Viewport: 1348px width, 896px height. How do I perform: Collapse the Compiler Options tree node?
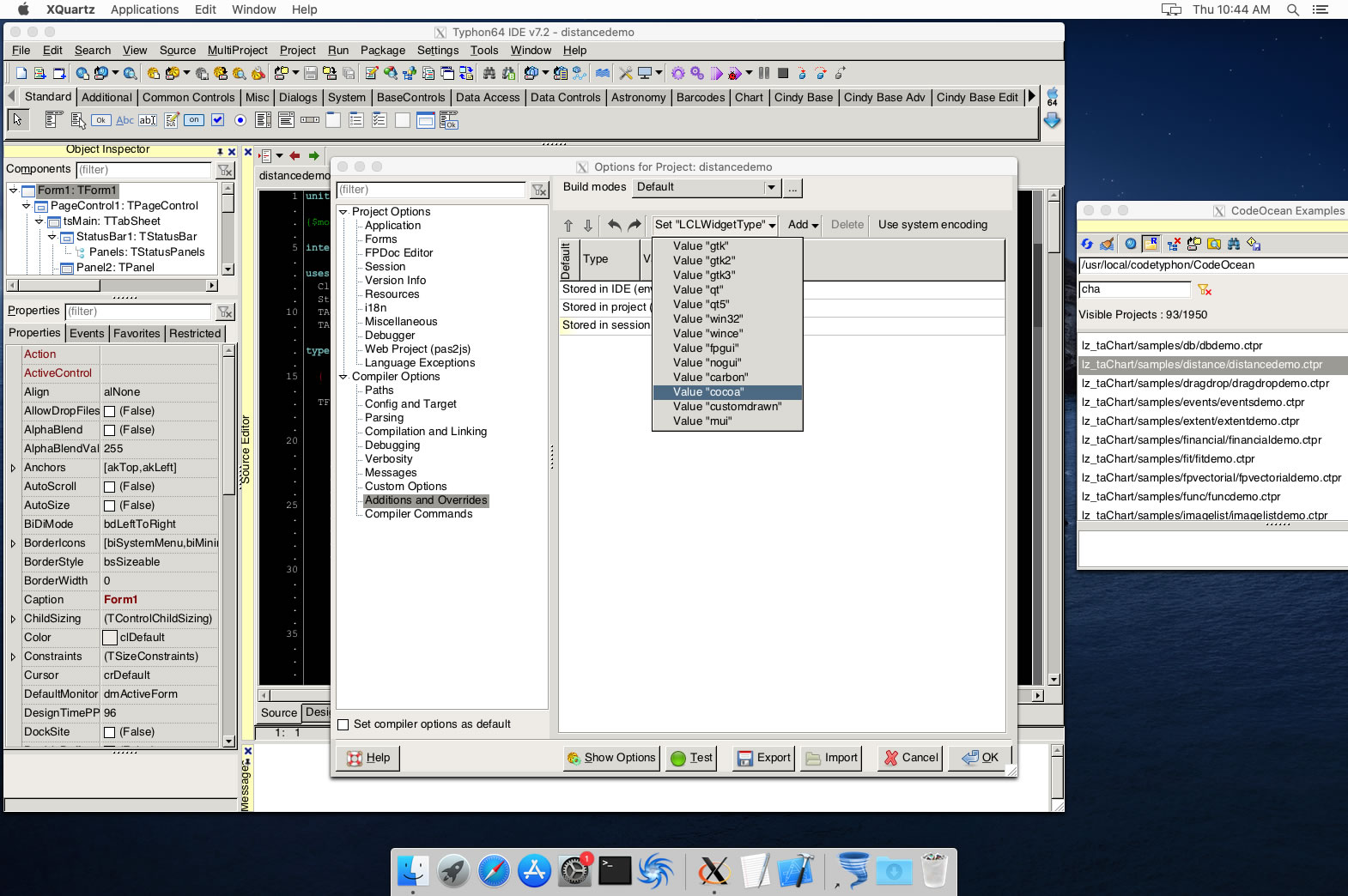click(x=343, y=377)
